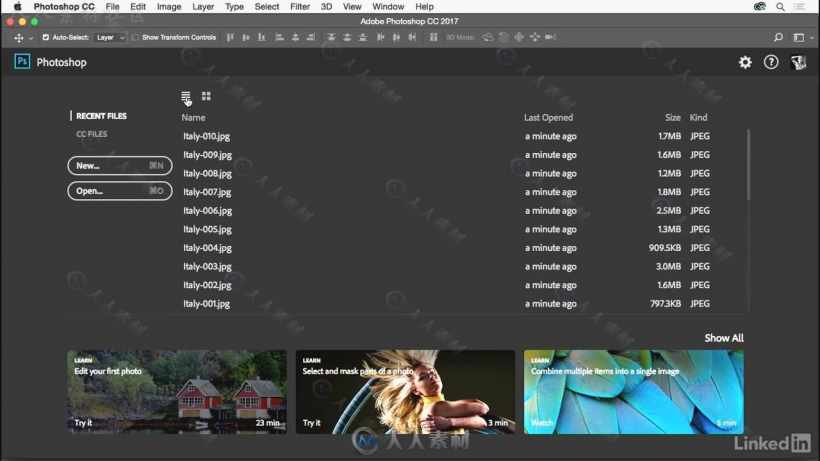
Task: Sort by Last Opened column header
Action: tap(549, 118)
